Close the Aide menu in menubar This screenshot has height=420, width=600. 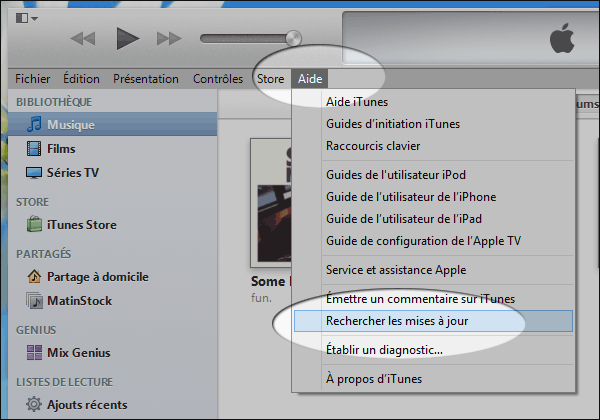310,79
